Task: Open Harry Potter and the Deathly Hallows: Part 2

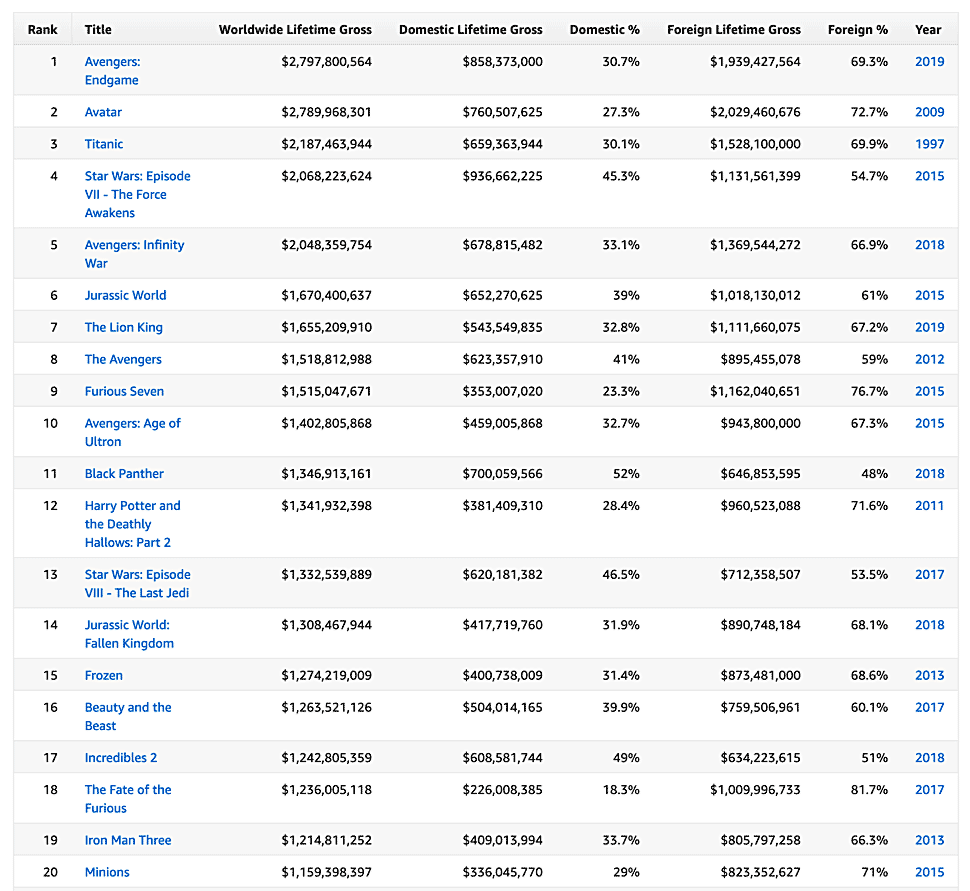Action: [x=132, y=524]
